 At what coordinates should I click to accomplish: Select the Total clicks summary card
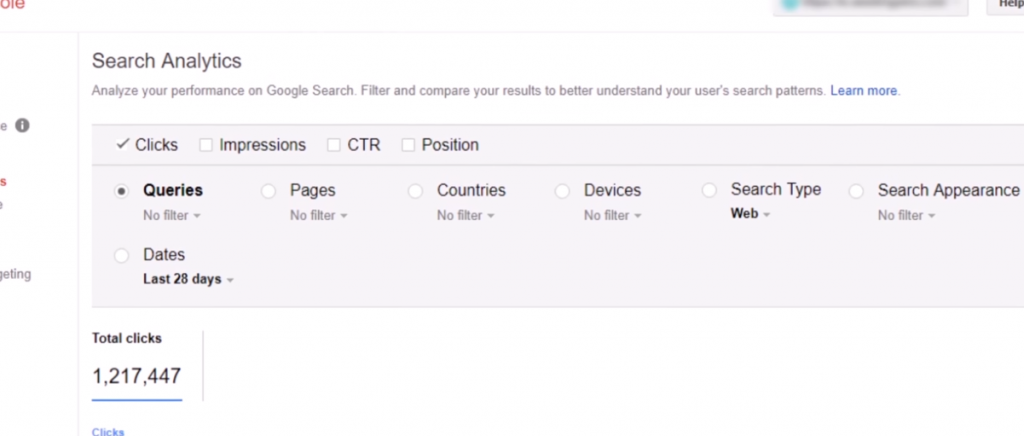coord(137,365)
